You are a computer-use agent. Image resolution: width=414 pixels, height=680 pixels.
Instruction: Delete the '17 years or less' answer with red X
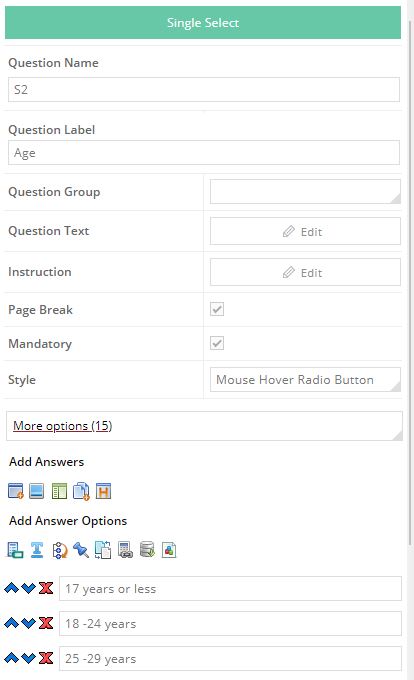coord(46,588)
